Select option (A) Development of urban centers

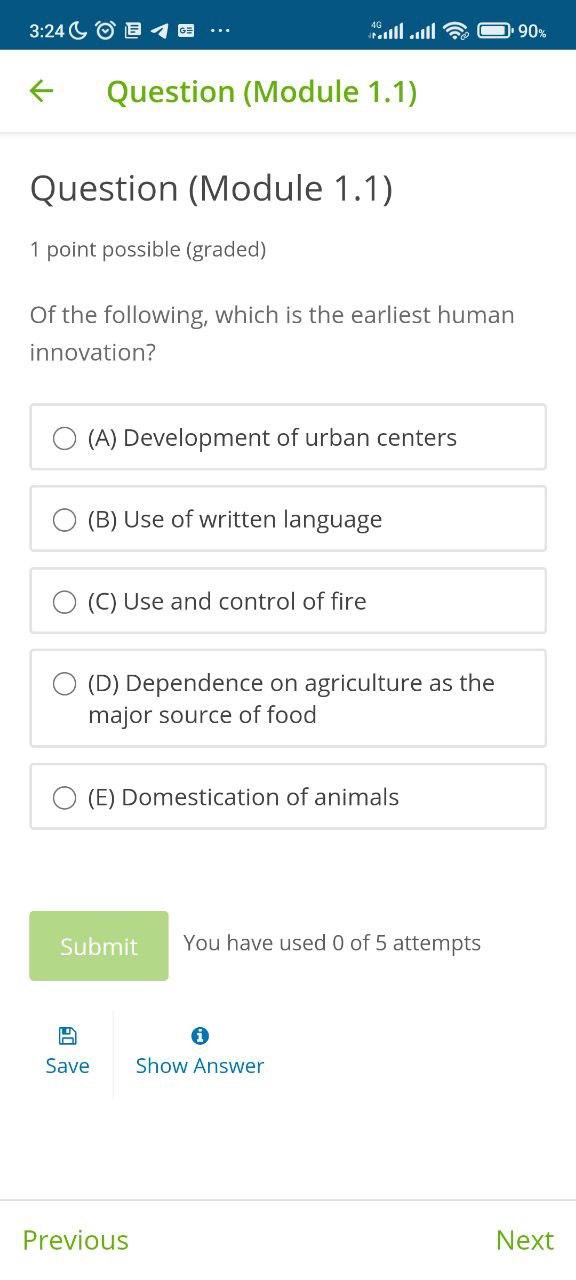pos(288,437)
